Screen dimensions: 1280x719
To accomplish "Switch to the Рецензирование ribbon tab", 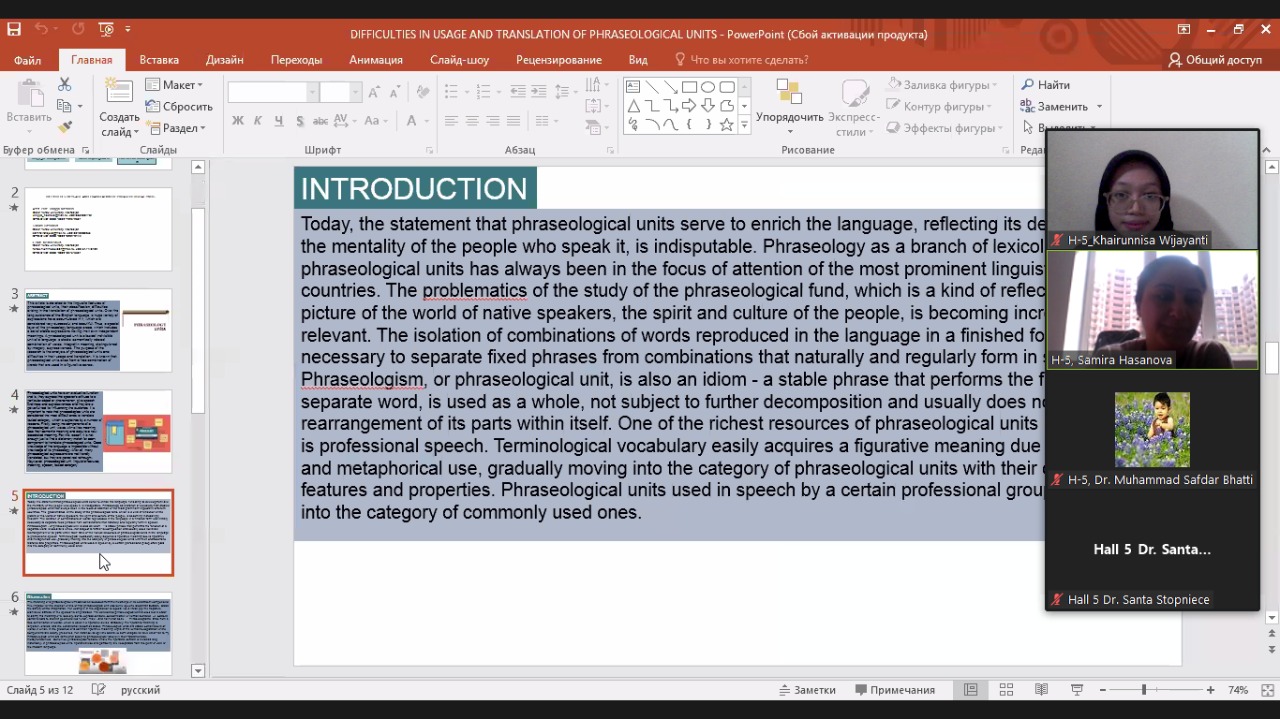I will (559, 60).
